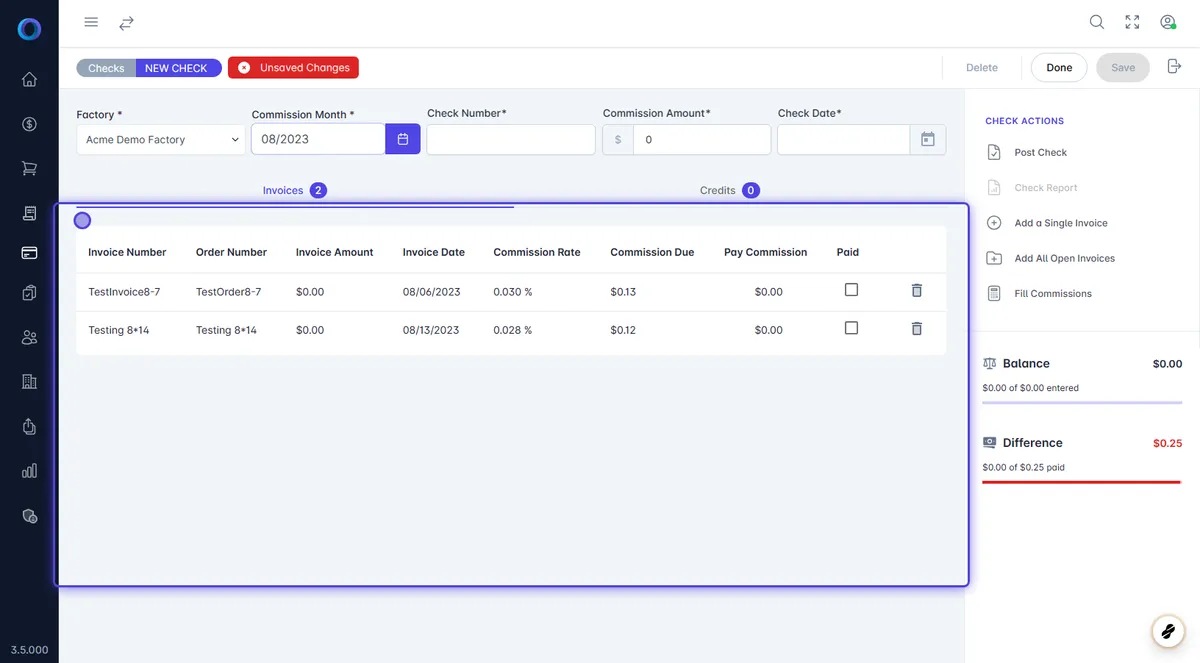Open Check Date calendar picker
The height and width of the screenshot is (663, 1200).
(x=927, y=139)
